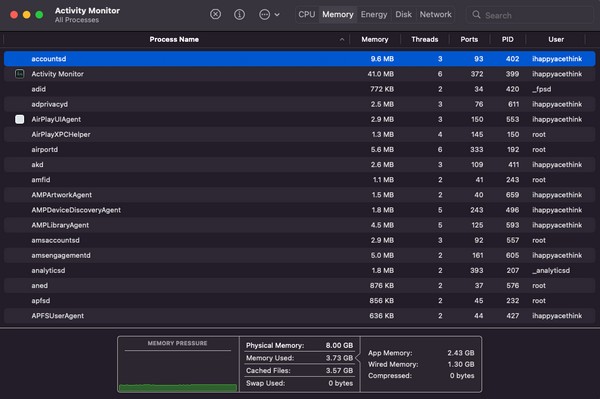Select the AirPlayUIAgent process name
The width and height of the screenshot is (600, 399).
[56, 119]
